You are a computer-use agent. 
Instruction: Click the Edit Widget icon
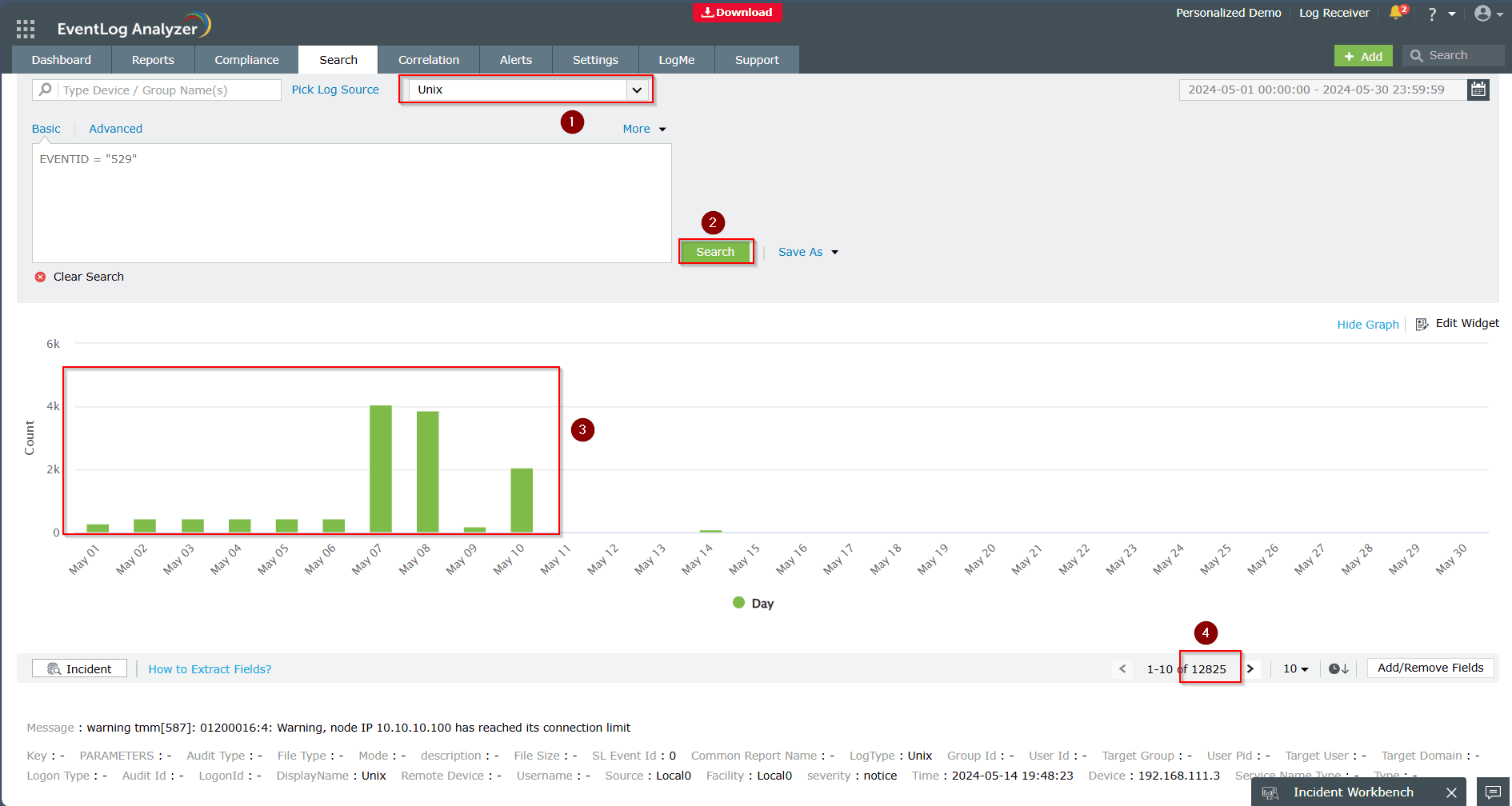pyautogui.click(x=1422, y=324)
